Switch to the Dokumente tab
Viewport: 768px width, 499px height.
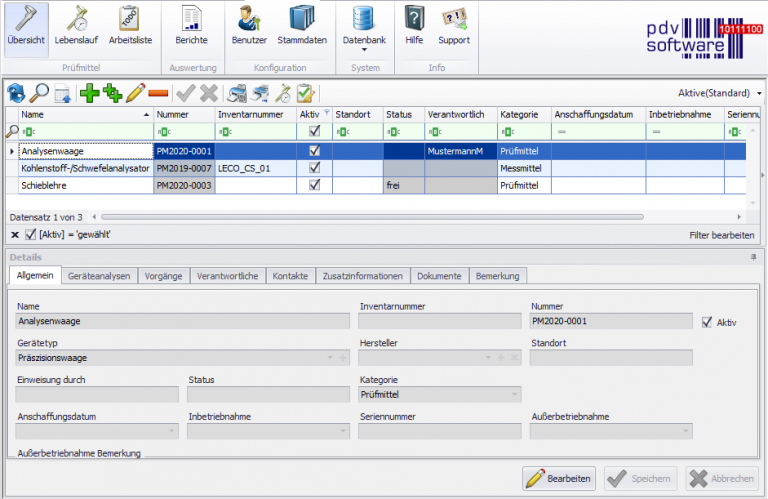(439, 276)
